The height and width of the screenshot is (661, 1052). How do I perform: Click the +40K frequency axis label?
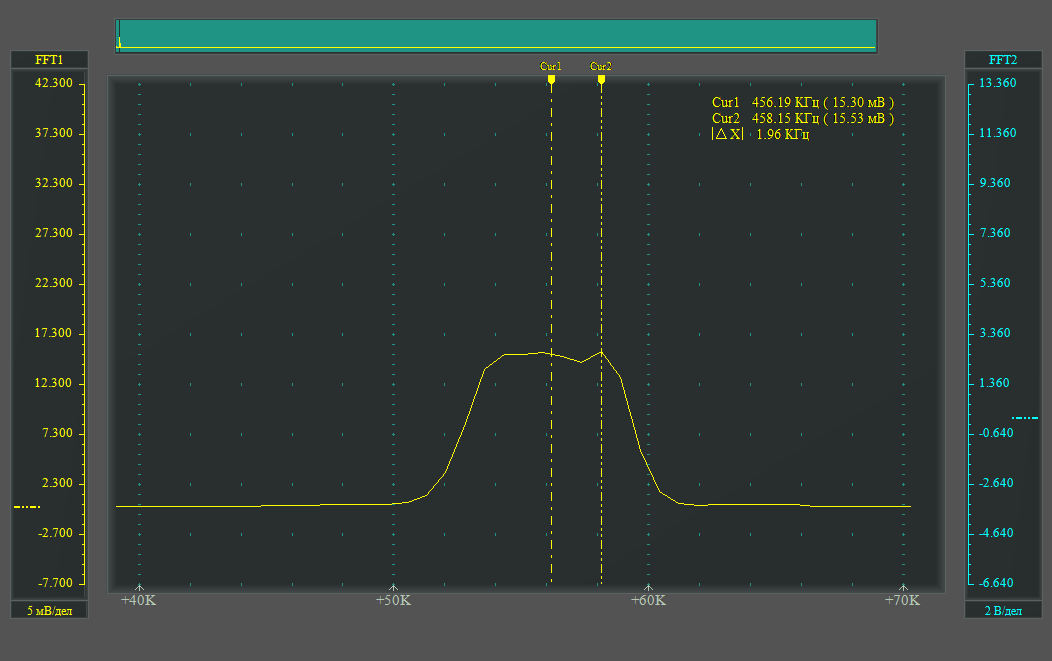coord(138,600)
